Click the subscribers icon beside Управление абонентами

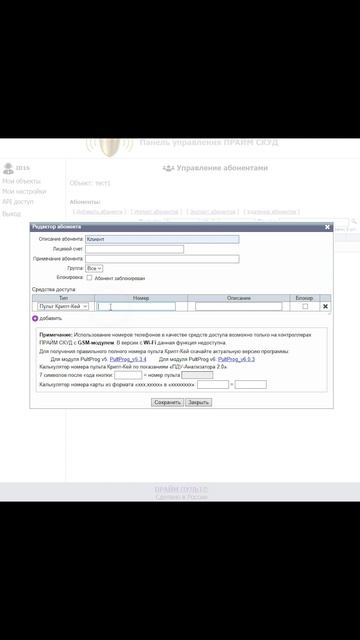168,168
